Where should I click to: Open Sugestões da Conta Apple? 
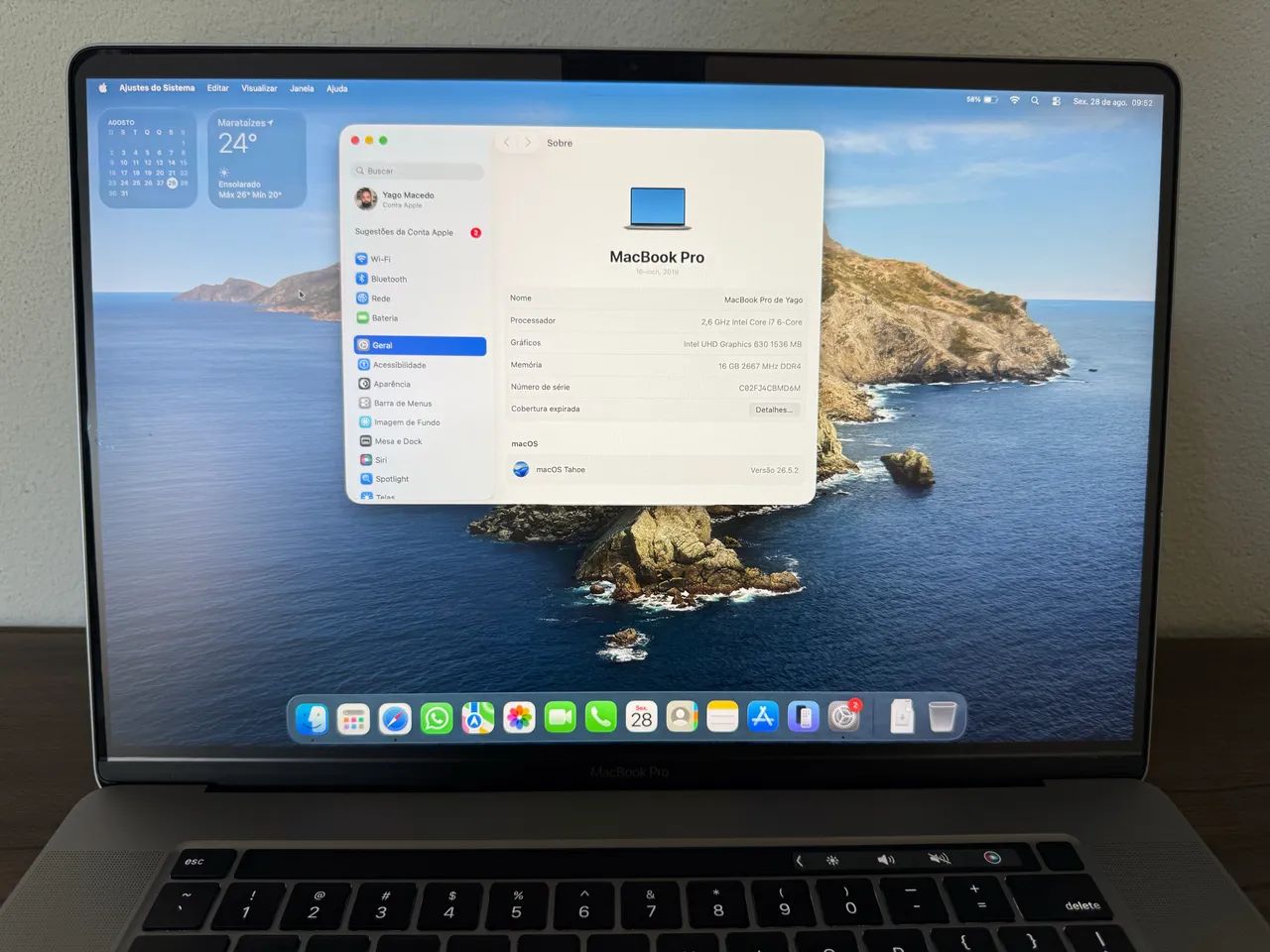point(418,232)
